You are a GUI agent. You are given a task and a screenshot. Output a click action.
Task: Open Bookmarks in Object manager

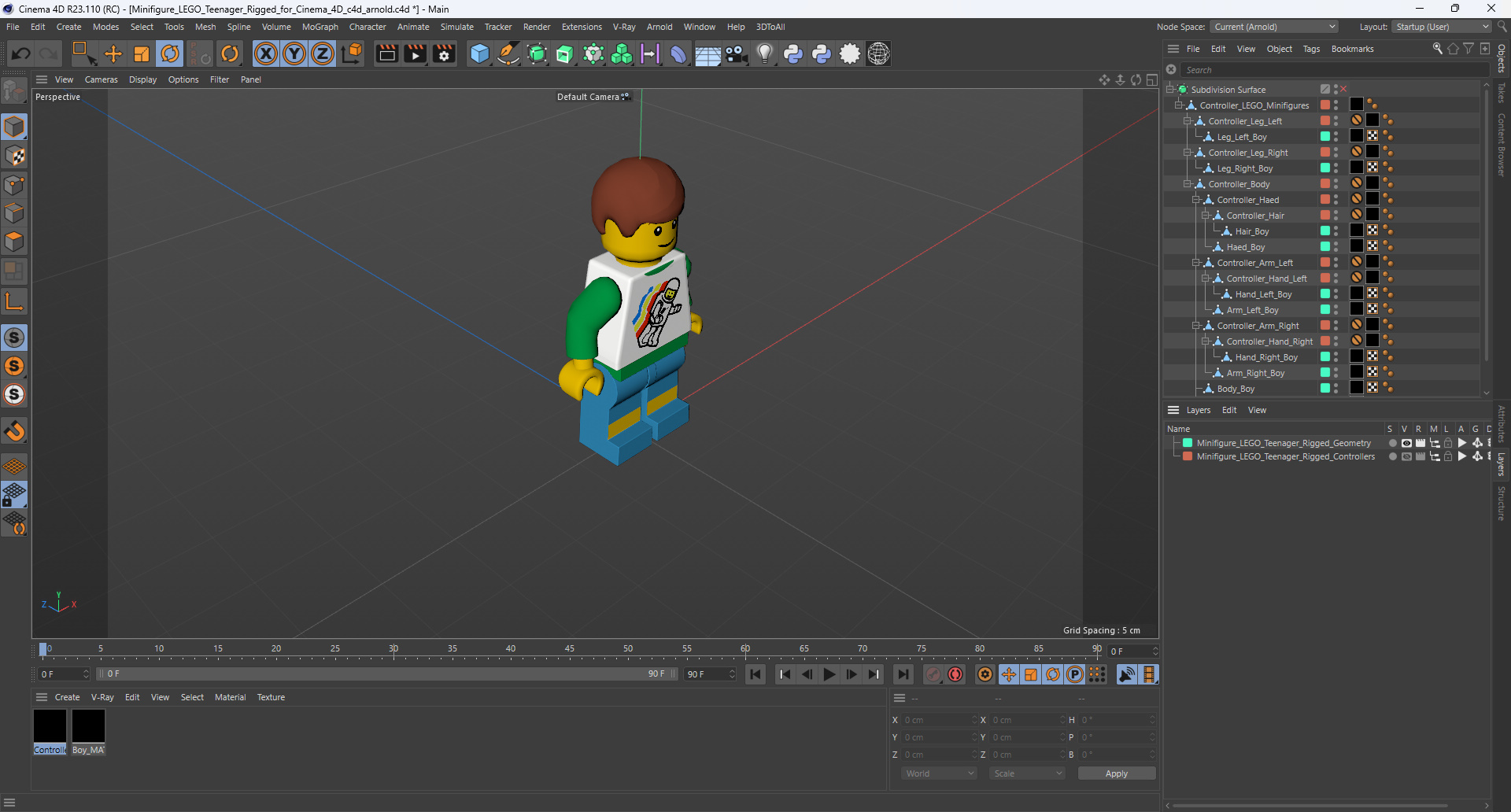1352,49
